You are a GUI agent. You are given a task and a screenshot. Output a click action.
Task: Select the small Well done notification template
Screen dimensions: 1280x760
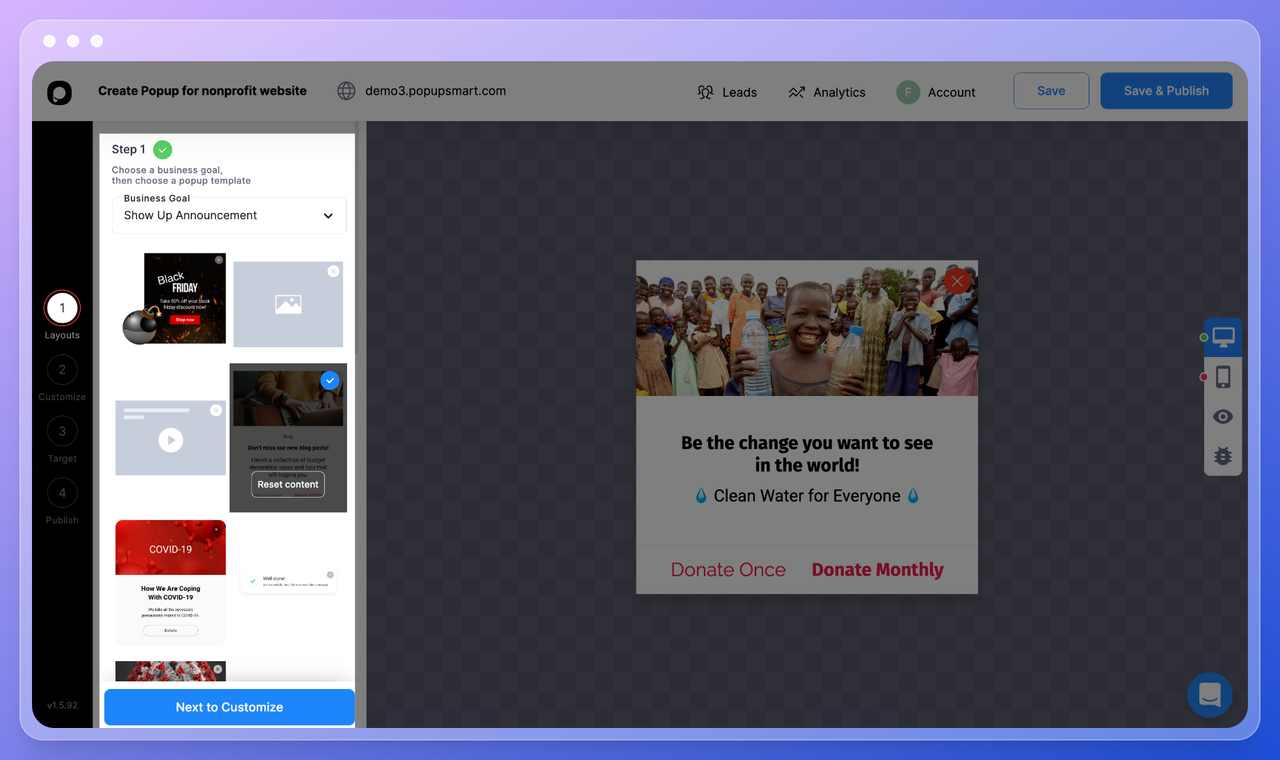click(288, 581)
